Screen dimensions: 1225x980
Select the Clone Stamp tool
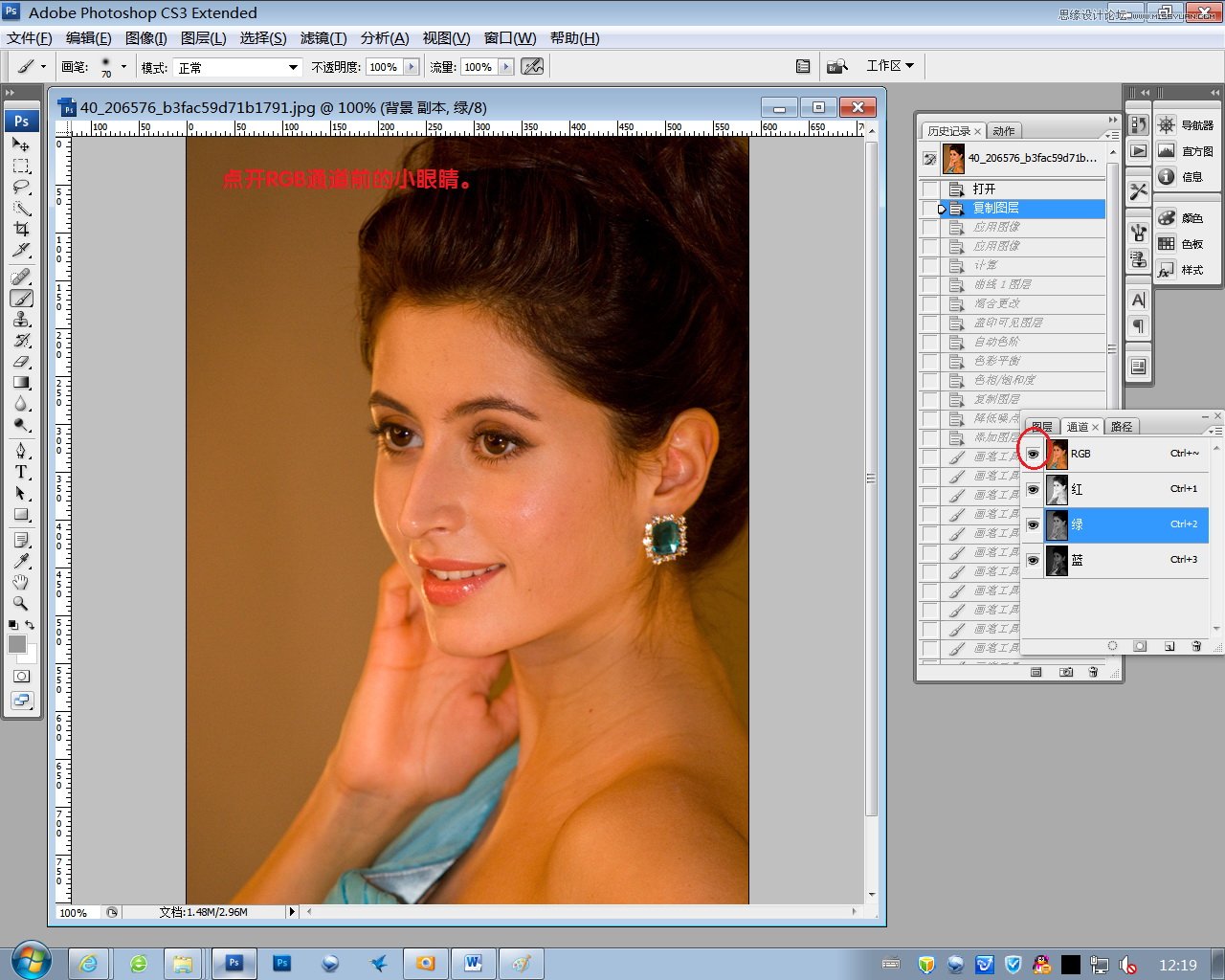click(20, 320)
